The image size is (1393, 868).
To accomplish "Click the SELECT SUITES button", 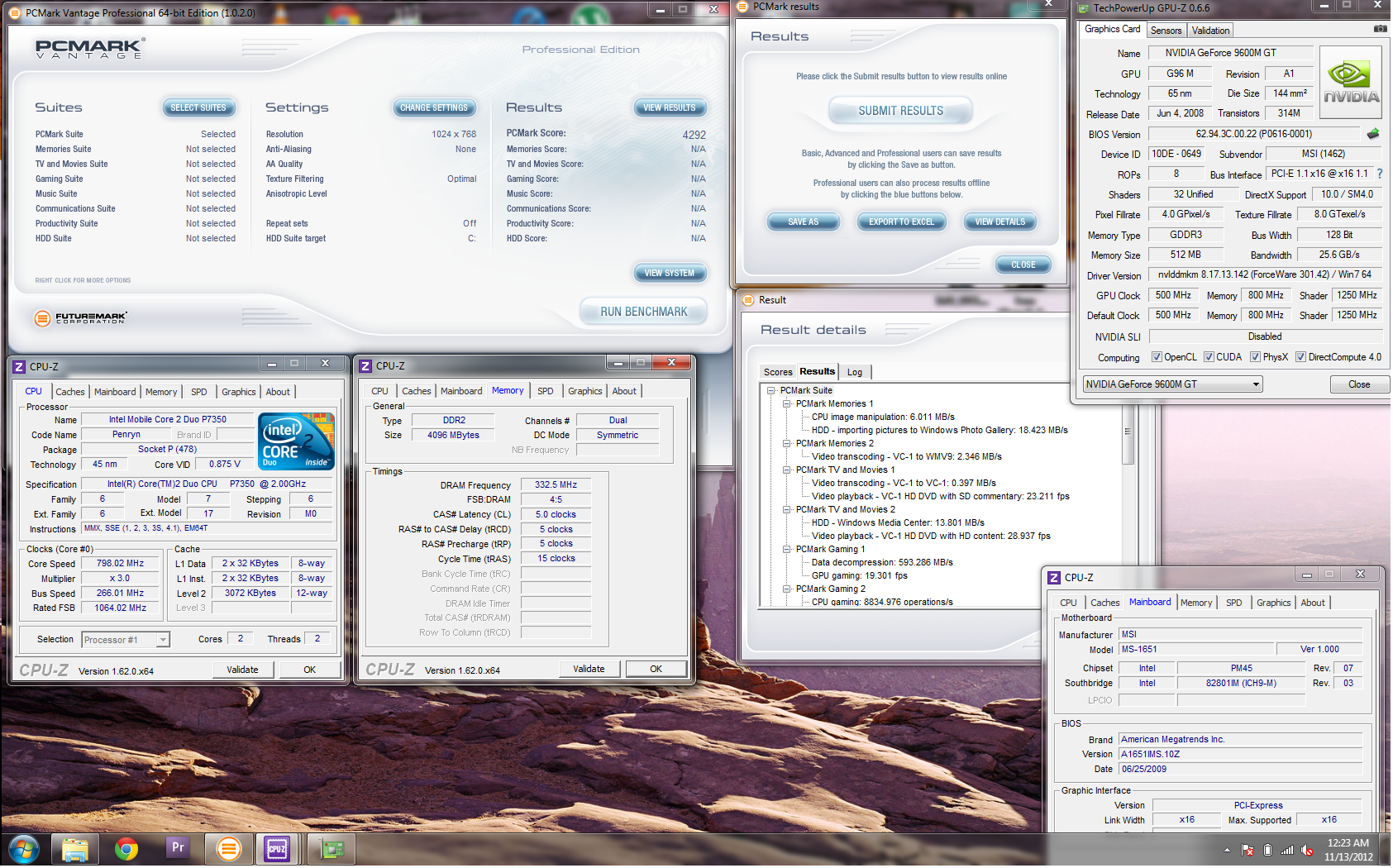I will coord(198,108).
